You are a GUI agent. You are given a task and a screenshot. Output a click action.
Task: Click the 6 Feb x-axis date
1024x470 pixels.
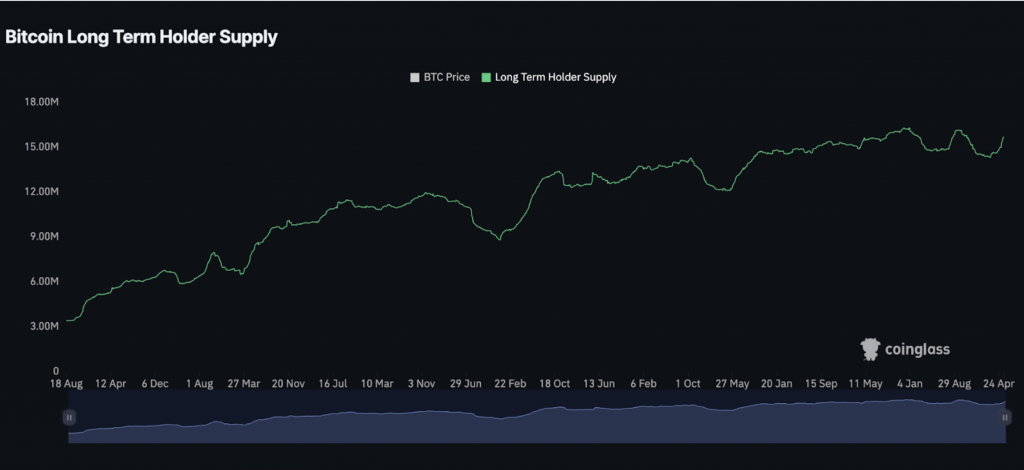pyautogui.click(x=643, y=384)
